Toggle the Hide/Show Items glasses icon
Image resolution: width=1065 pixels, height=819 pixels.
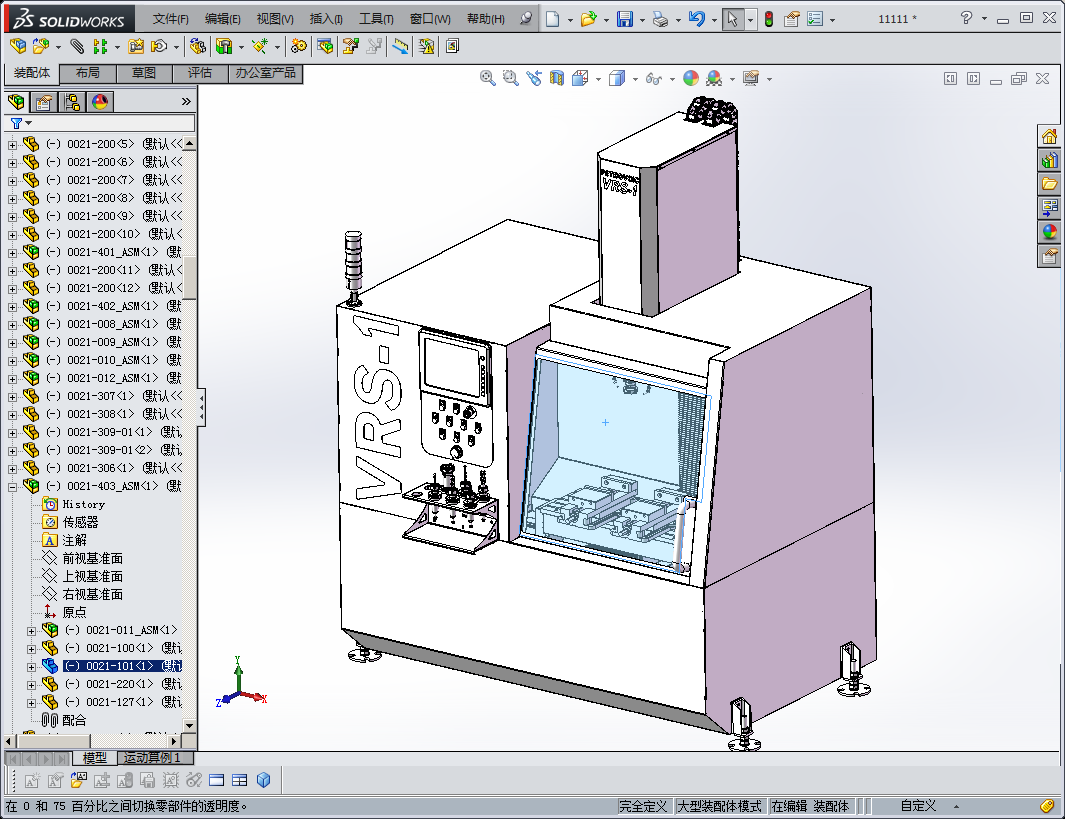coord(653,78)
